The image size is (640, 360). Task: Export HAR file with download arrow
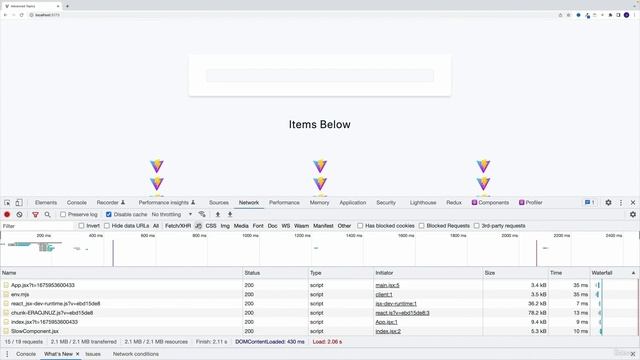click(x=230, y=214)
